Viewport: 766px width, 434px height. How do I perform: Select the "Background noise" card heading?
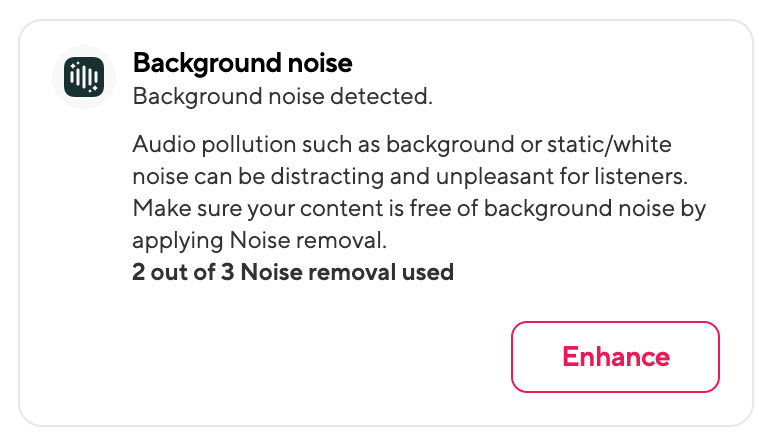[242, 64]
